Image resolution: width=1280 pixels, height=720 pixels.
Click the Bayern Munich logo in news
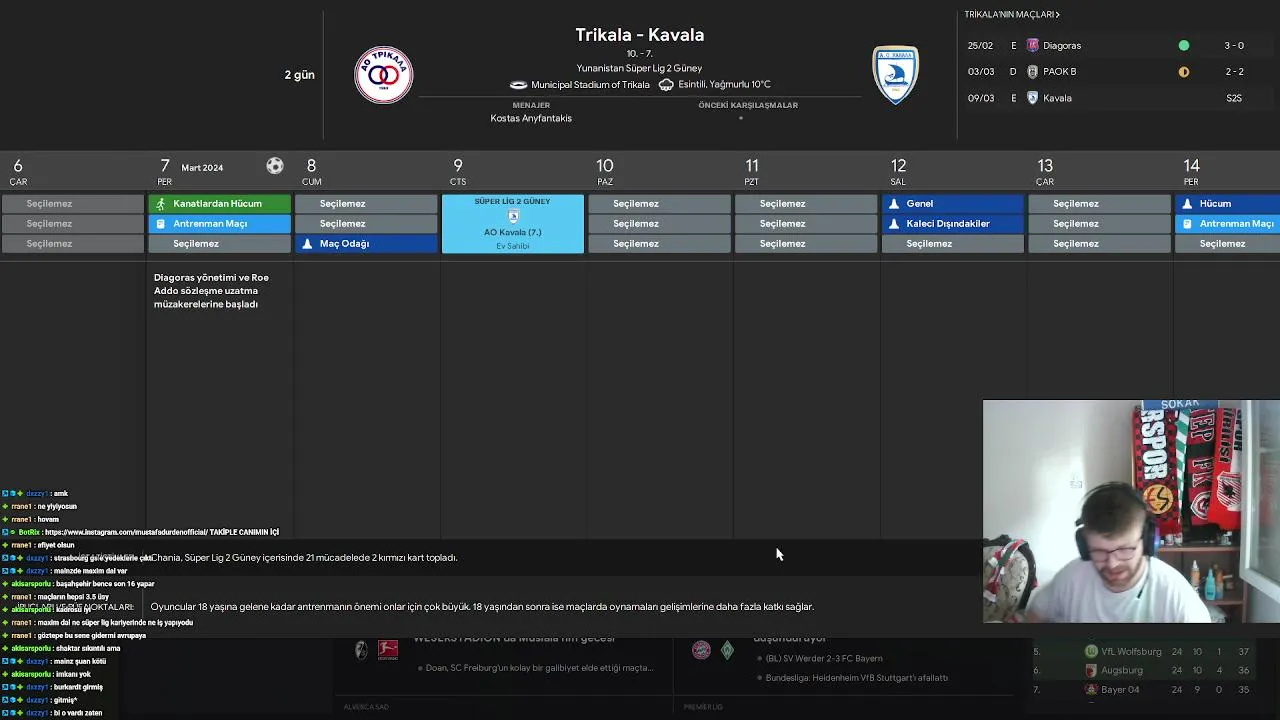701,651
